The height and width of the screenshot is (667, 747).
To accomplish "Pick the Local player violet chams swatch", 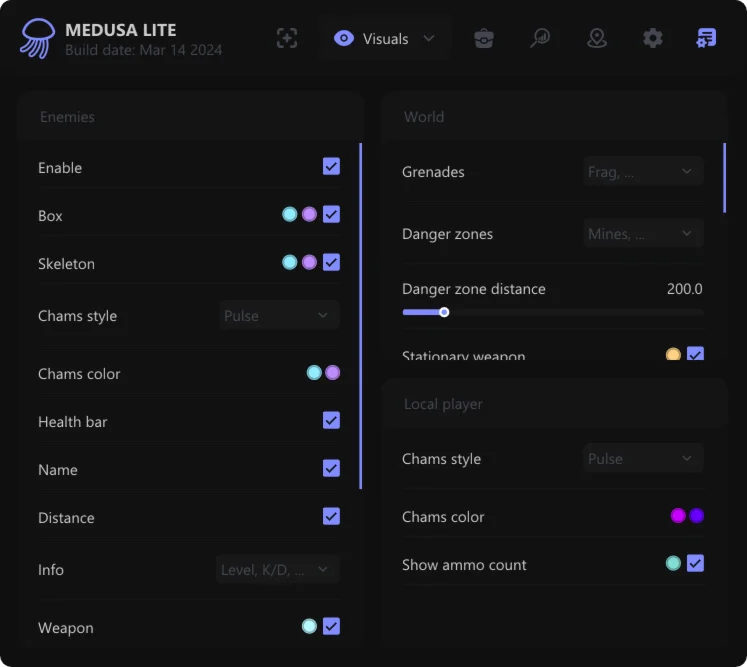I will pyautogui.click(x=697, y=515).
